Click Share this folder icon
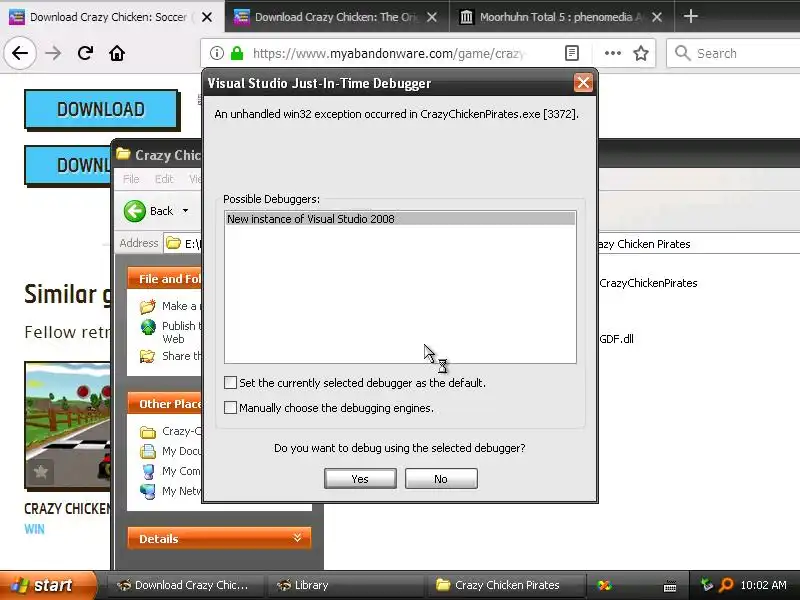The width and height of the screenshot is (800, 600). click(x=147, y=356)
